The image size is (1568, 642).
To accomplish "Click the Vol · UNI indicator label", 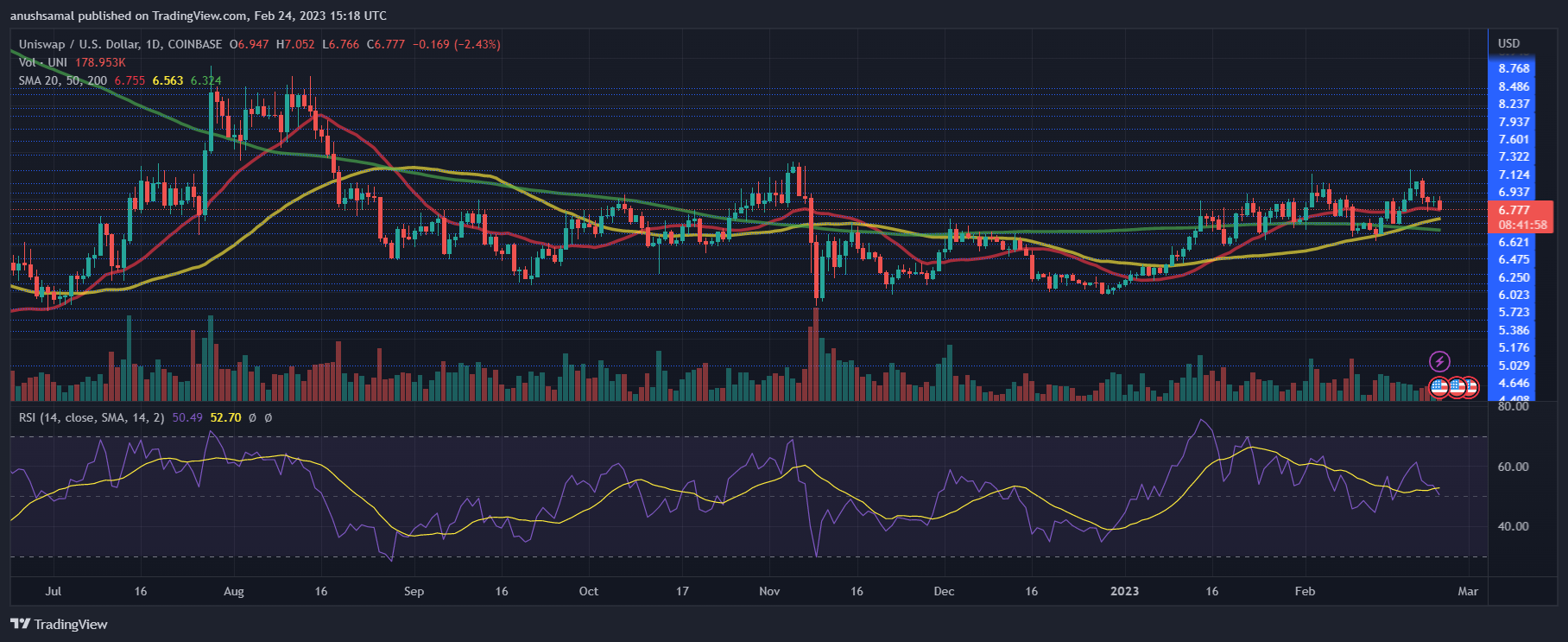I will (x=43, y=62).
